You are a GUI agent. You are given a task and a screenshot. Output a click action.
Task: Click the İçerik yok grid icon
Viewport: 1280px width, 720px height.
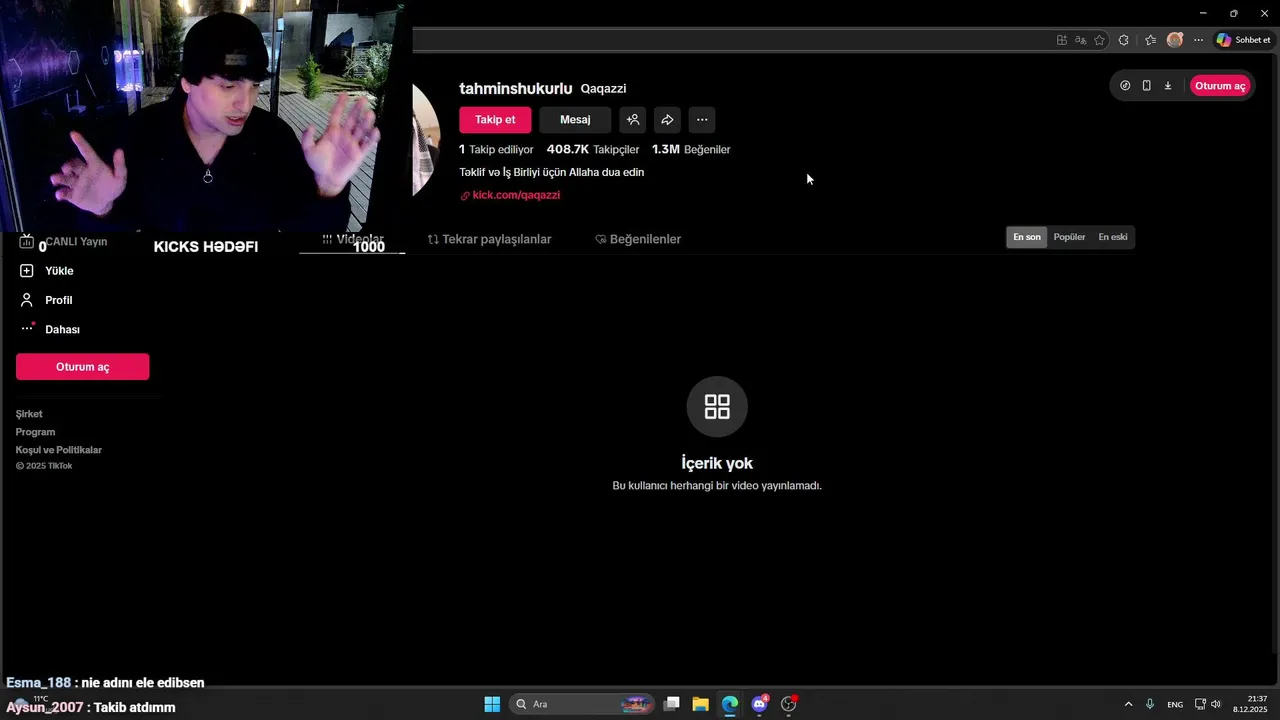[717, 406]
